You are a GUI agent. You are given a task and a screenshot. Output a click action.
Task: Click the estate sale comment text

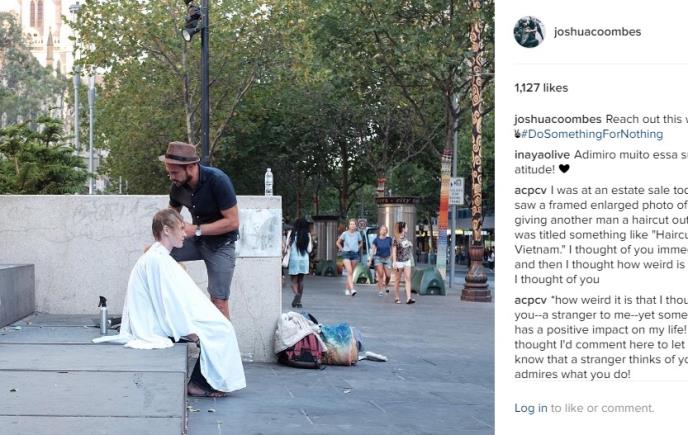point(601,235)
